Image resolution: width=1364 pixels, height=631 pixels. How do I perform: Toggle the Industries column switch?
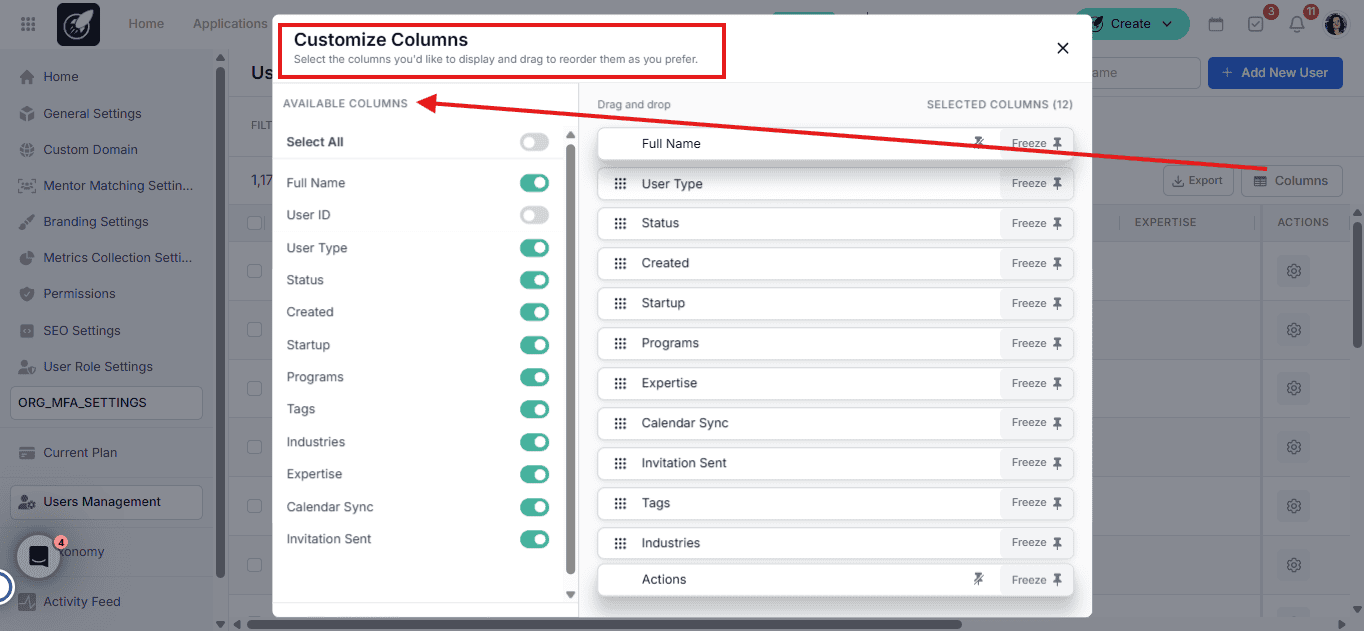tap(534, 442)
